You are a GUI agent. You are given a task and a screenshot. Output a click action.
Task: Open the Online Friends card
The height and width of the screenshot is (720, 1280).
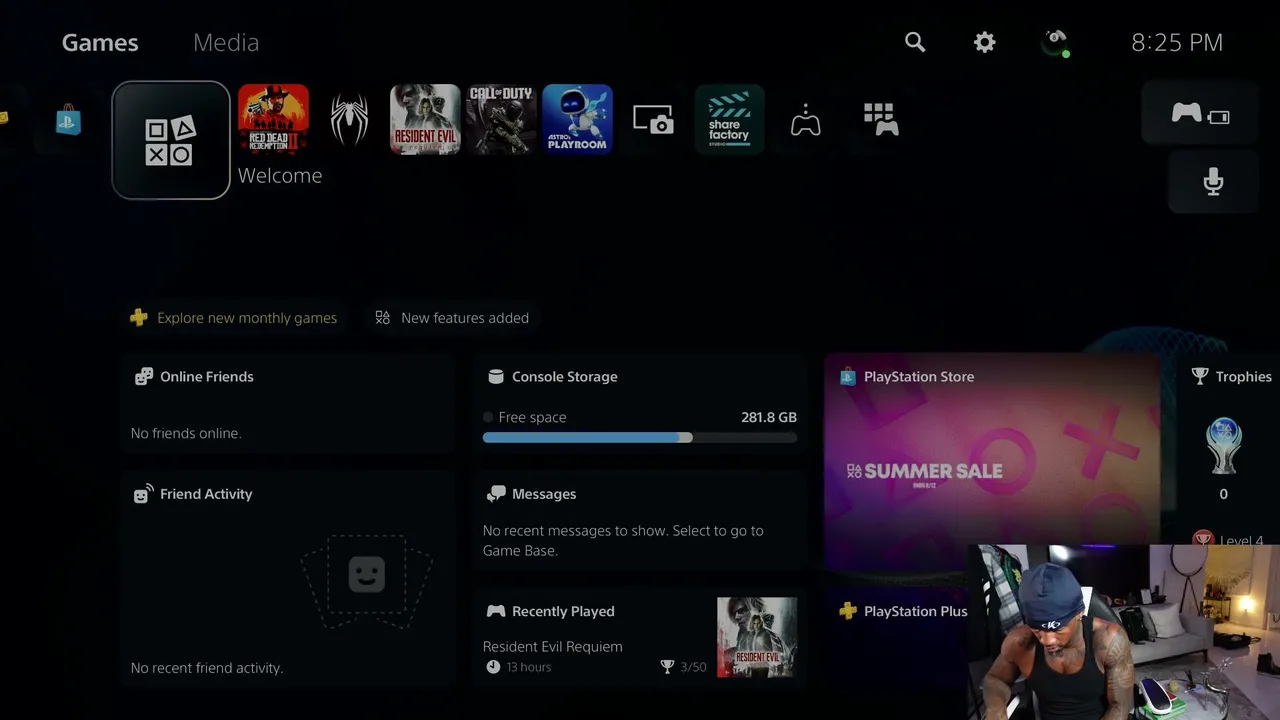288,404
